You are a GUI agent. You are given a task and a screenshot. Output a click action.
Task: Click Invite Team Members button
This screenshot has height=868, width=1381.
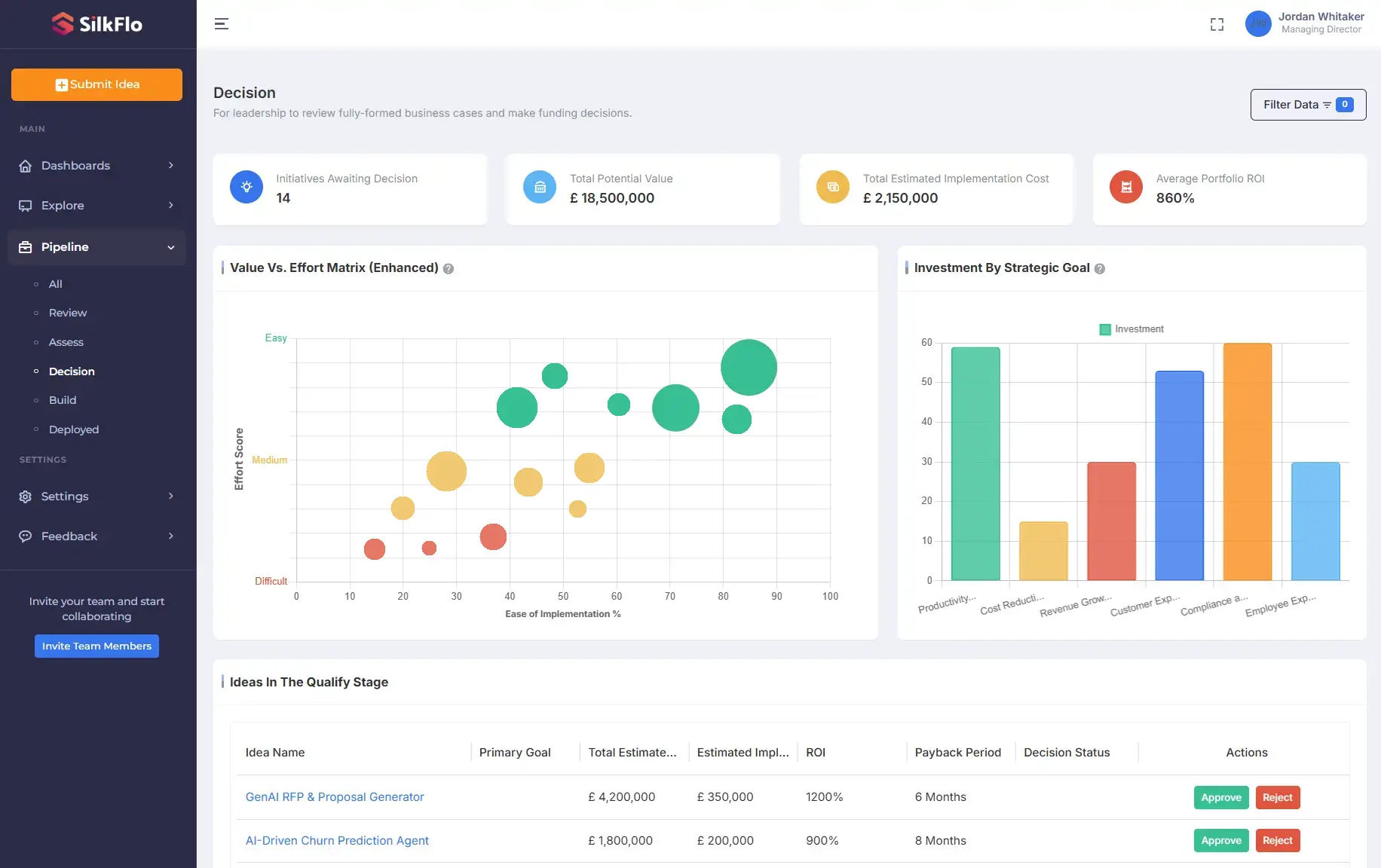tap(96, 646)
